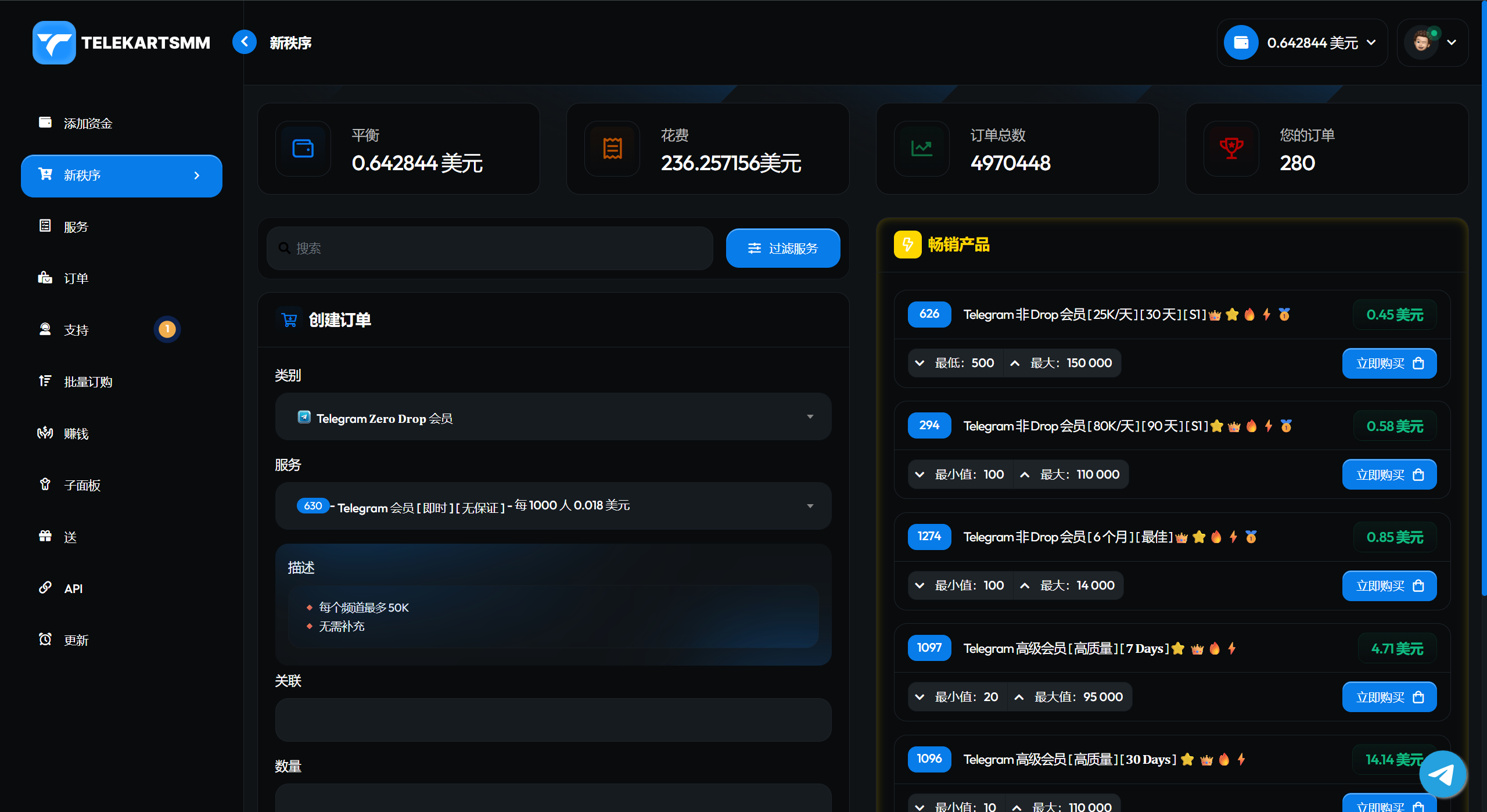The image size is (1487, 812).
Task: Click 立即购买 for service 294
Action: pos(1389,475)
